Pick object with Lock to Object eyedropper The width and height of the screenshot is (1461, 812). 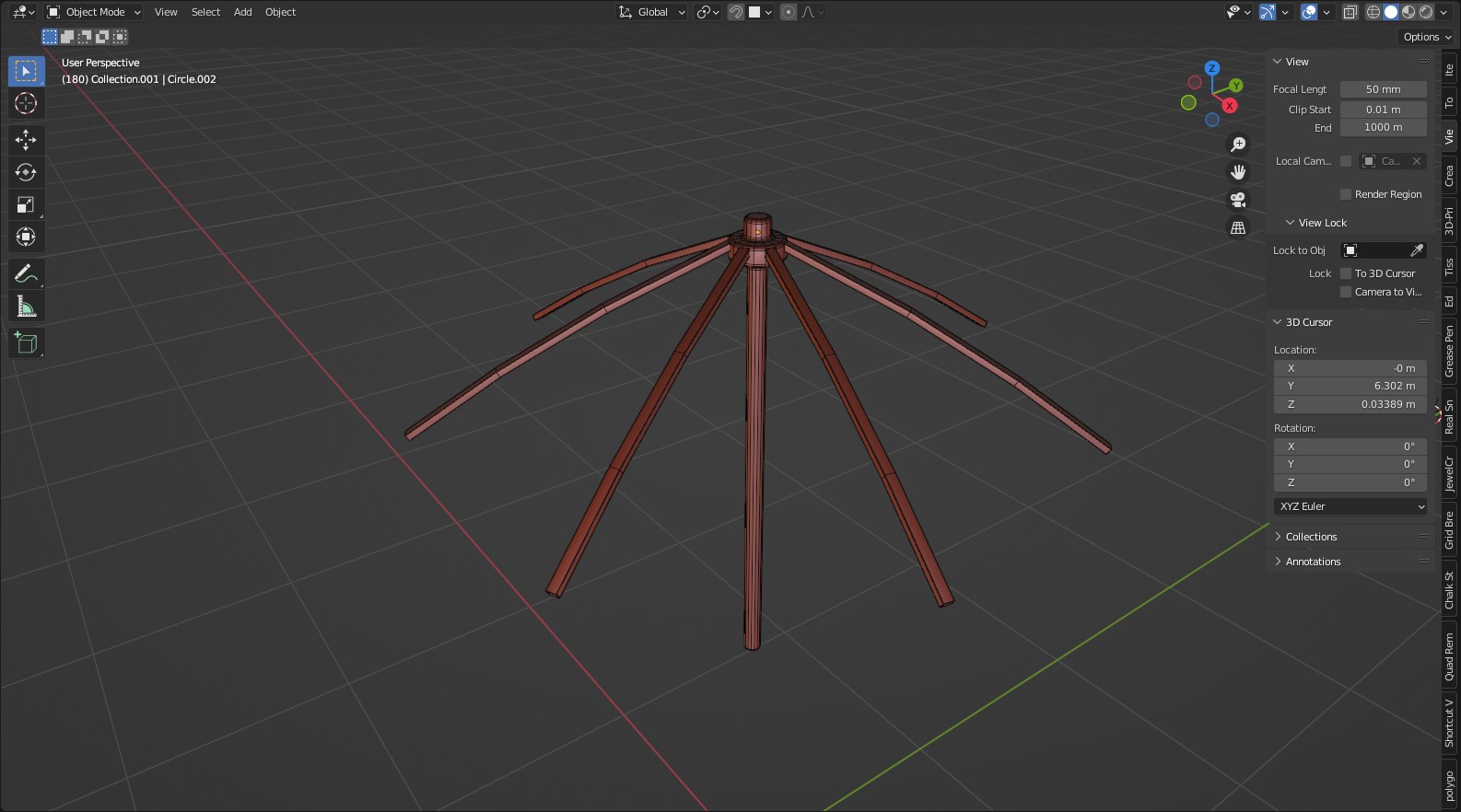pyautogui.click(x=1417, y=250)
